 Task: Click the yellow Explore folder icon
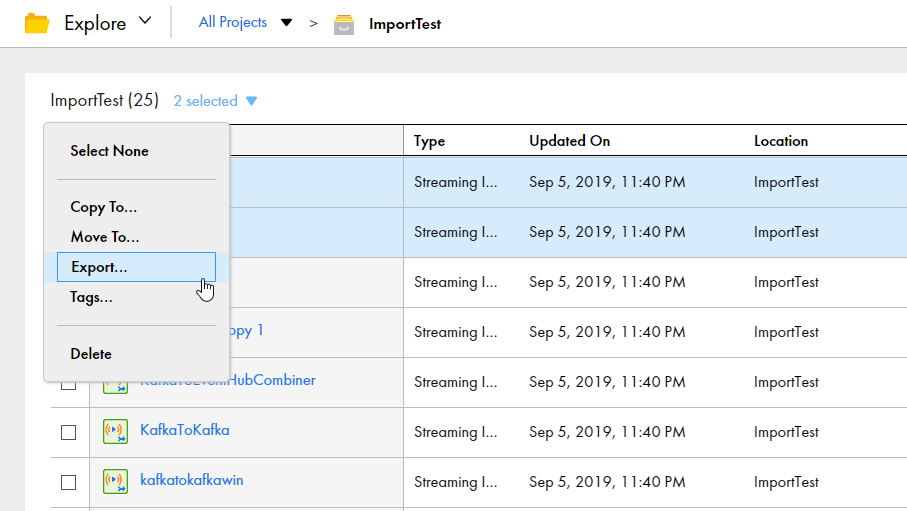point(37,24)
